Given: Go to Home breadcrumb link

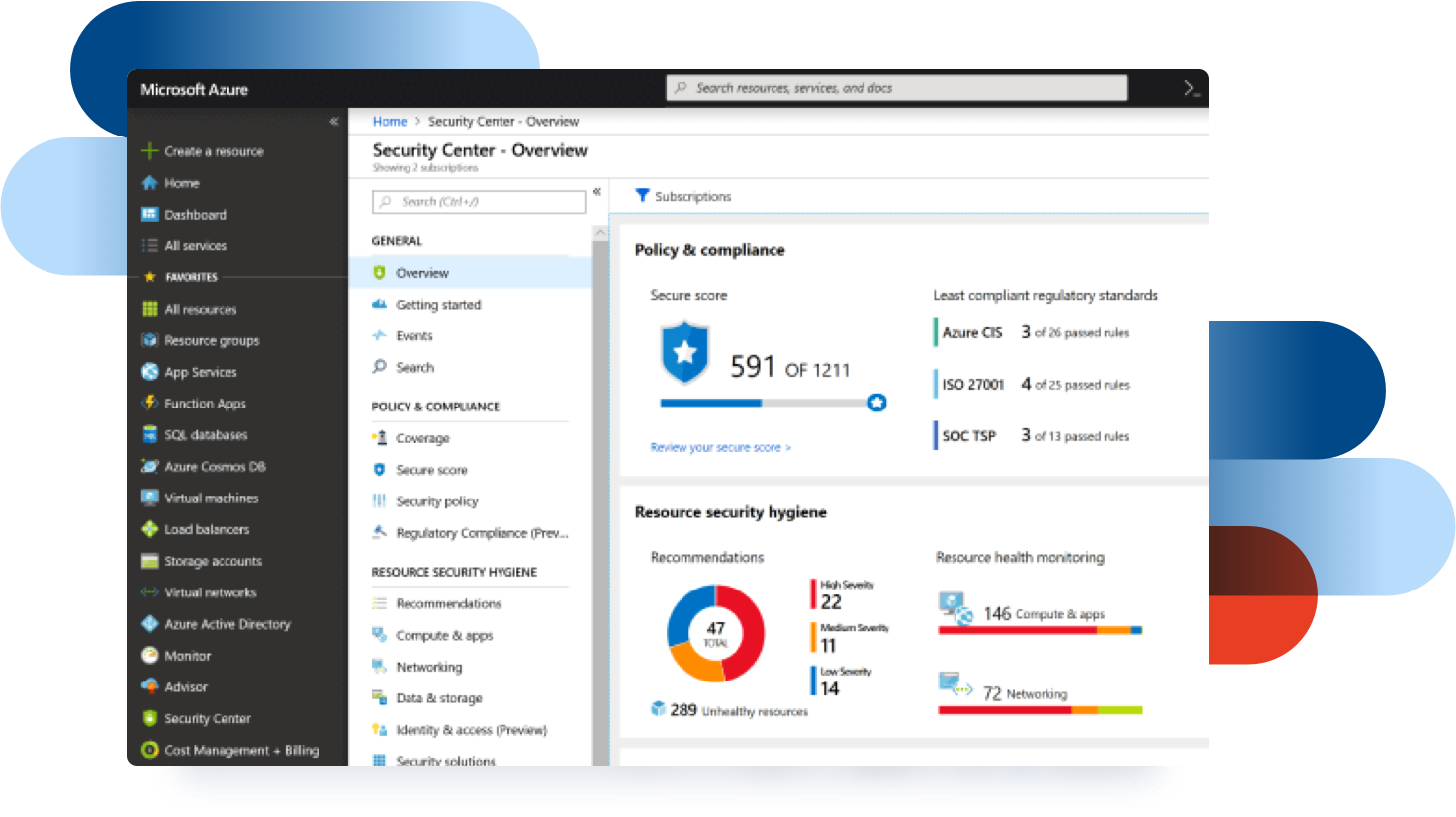Looking at the screenshot, I should tap(390, 121).
